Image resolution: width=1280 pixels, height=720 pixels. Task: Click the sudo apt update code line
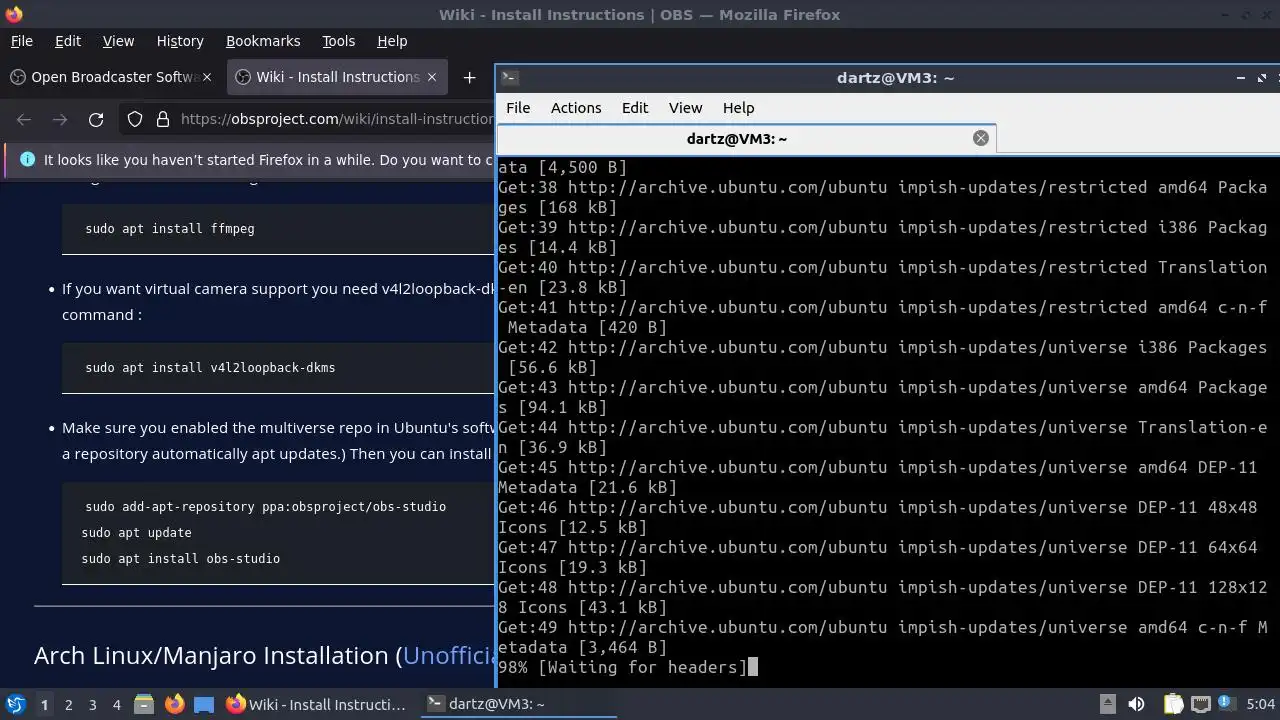[x=137, y=533]
